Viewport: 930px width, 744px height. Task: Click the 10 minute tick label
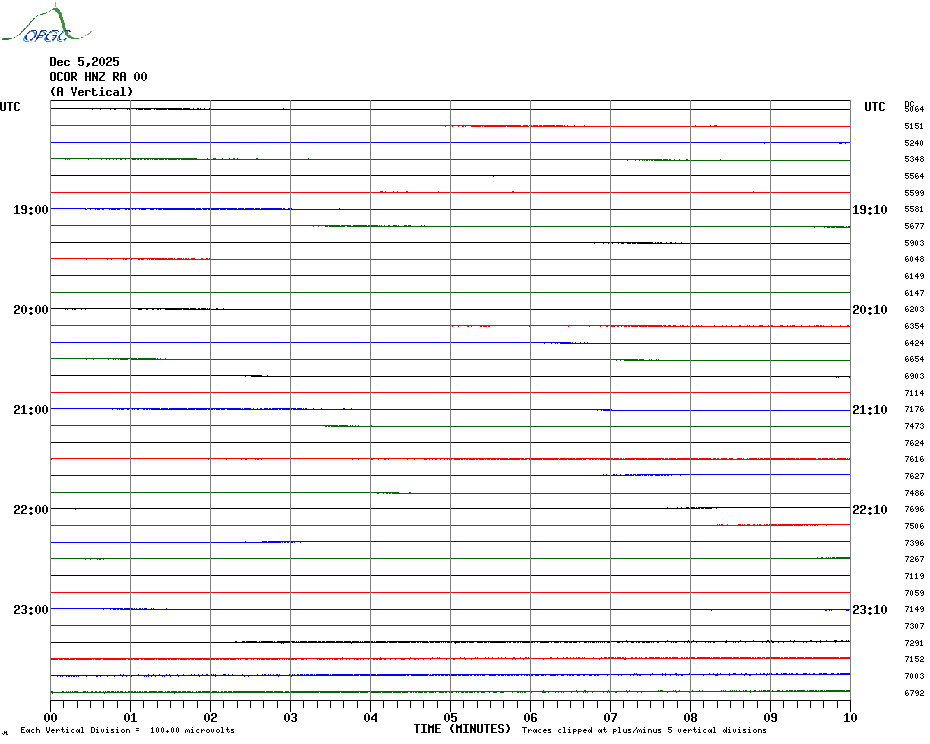pyautogui.click(x=849, y=717)
